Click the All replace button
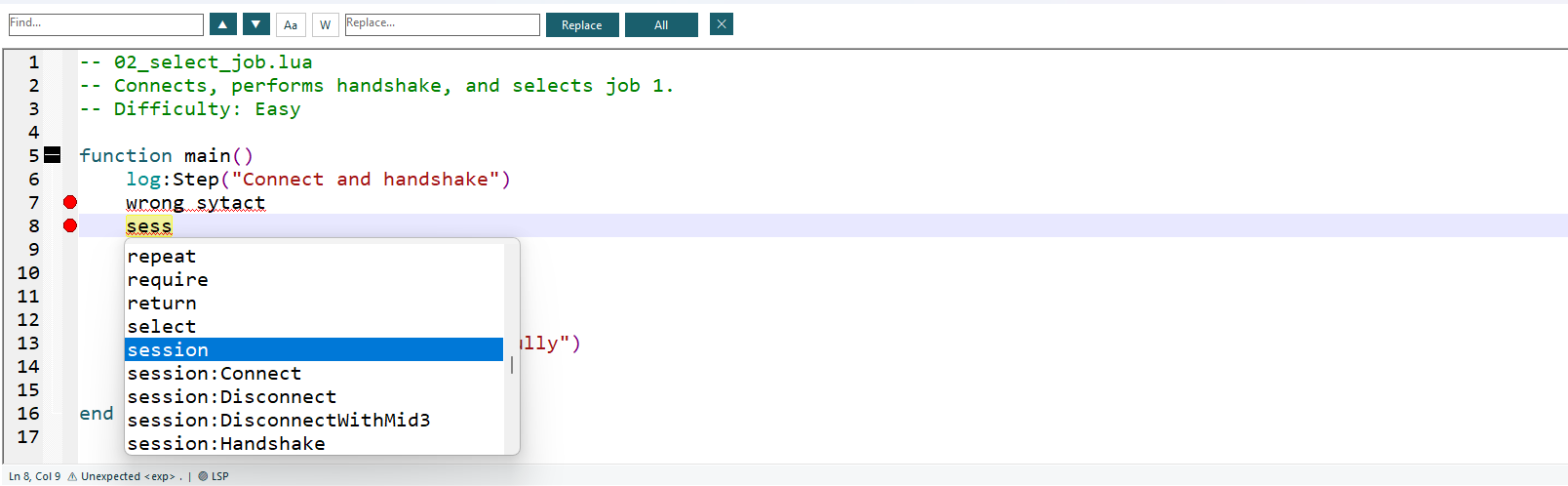 coord(661,24)
